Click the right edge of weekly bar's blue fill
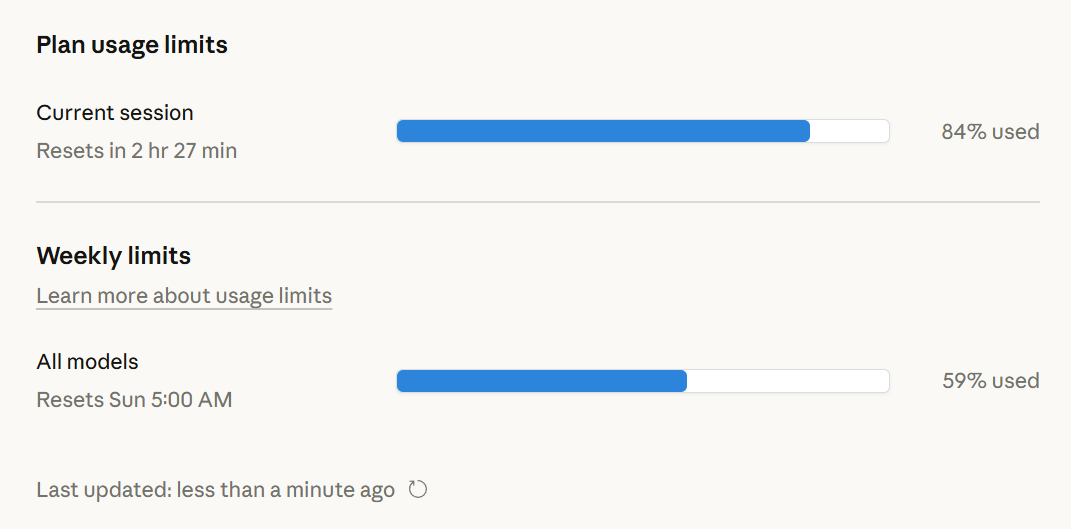Viewport: 1071px width, 529px height. [x=683, y=381]
